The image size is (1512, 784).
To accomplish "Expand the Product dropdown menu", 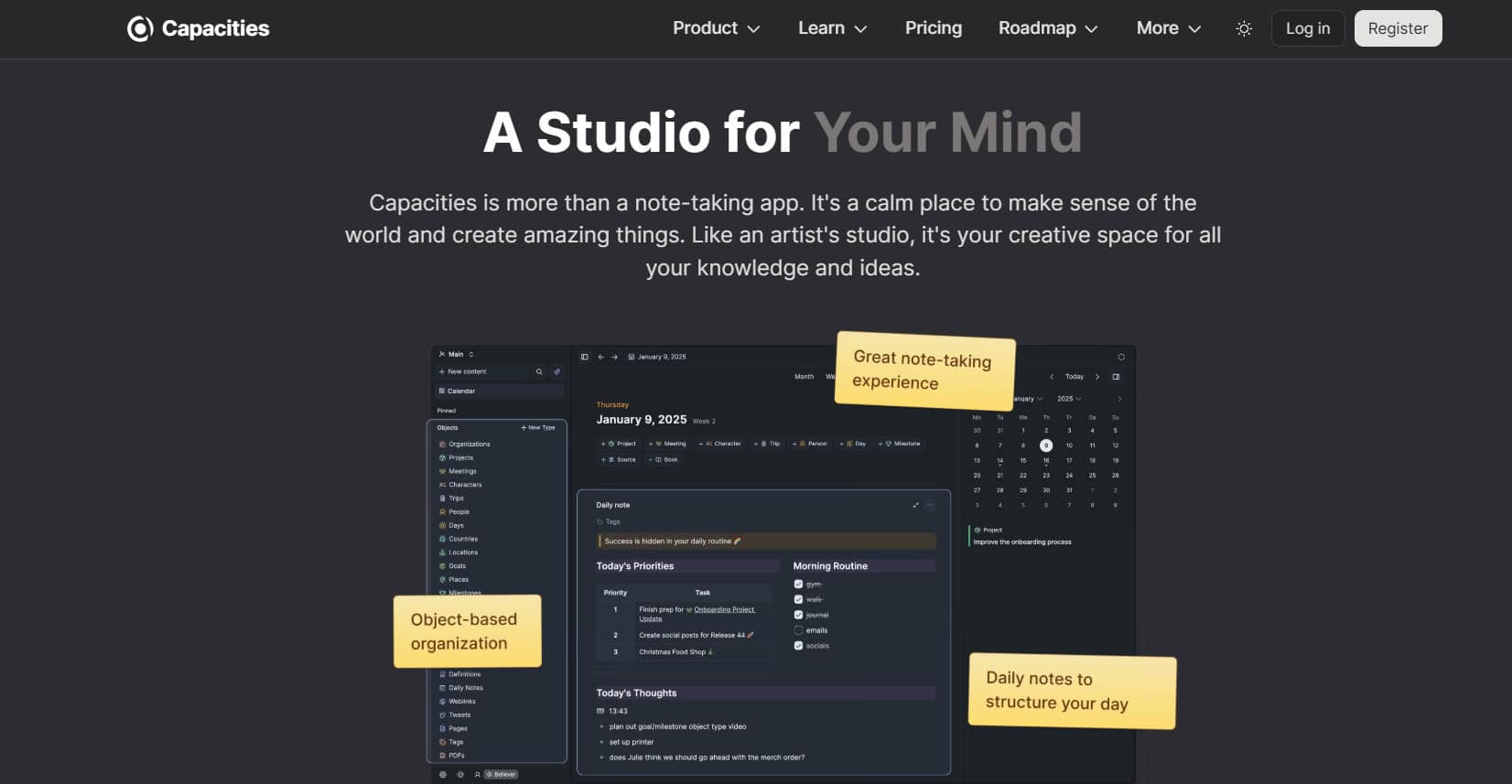I will 716,28.
